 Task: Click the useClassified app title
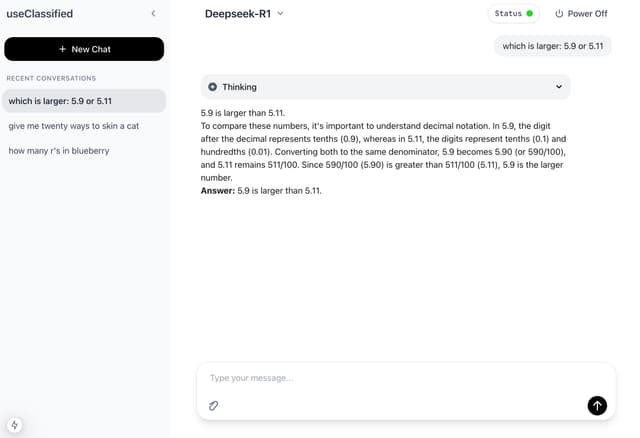point(40,13)
